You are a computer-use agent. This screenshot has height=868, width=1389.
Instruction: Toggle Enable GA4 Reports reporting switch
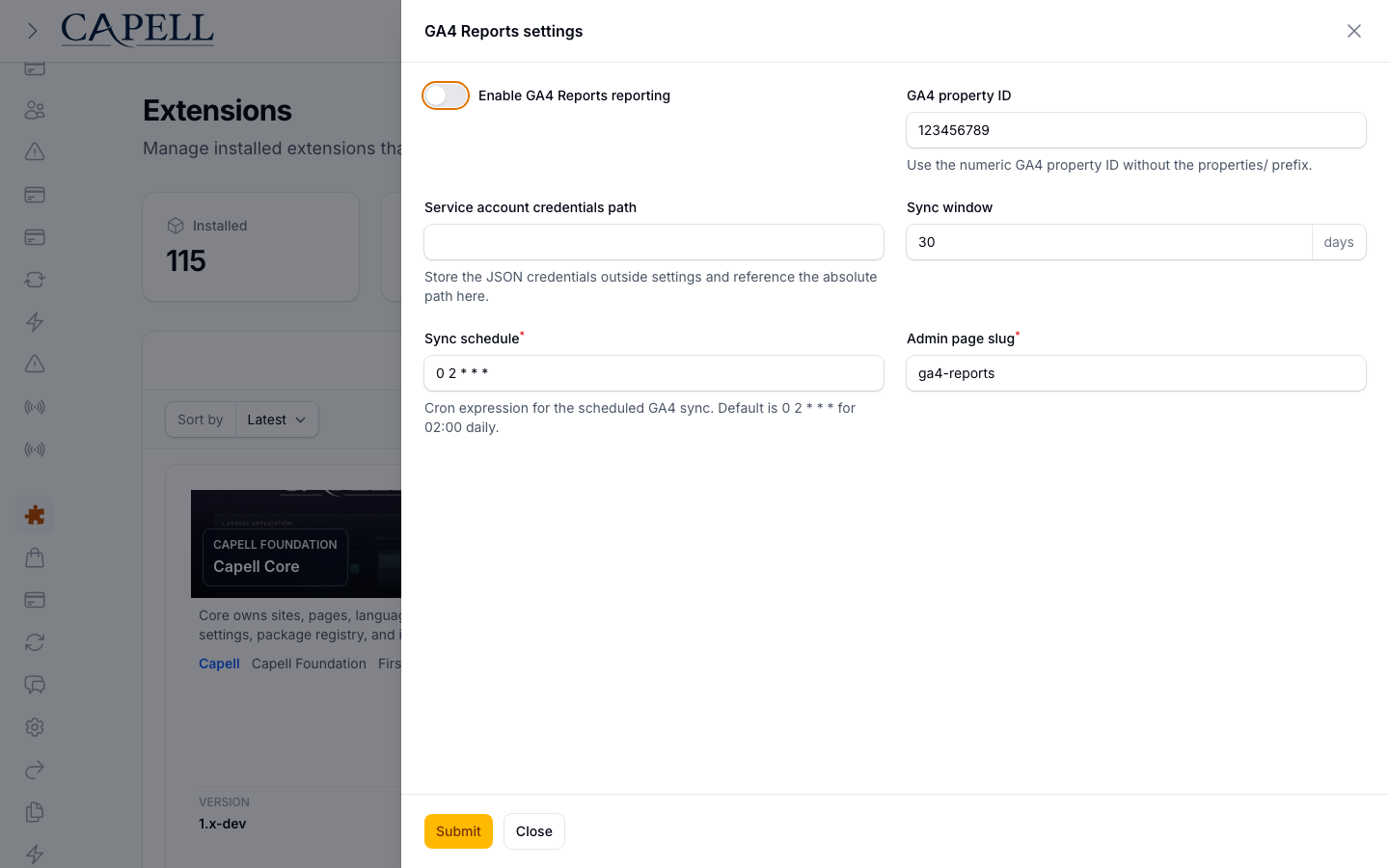click(446, 95)
